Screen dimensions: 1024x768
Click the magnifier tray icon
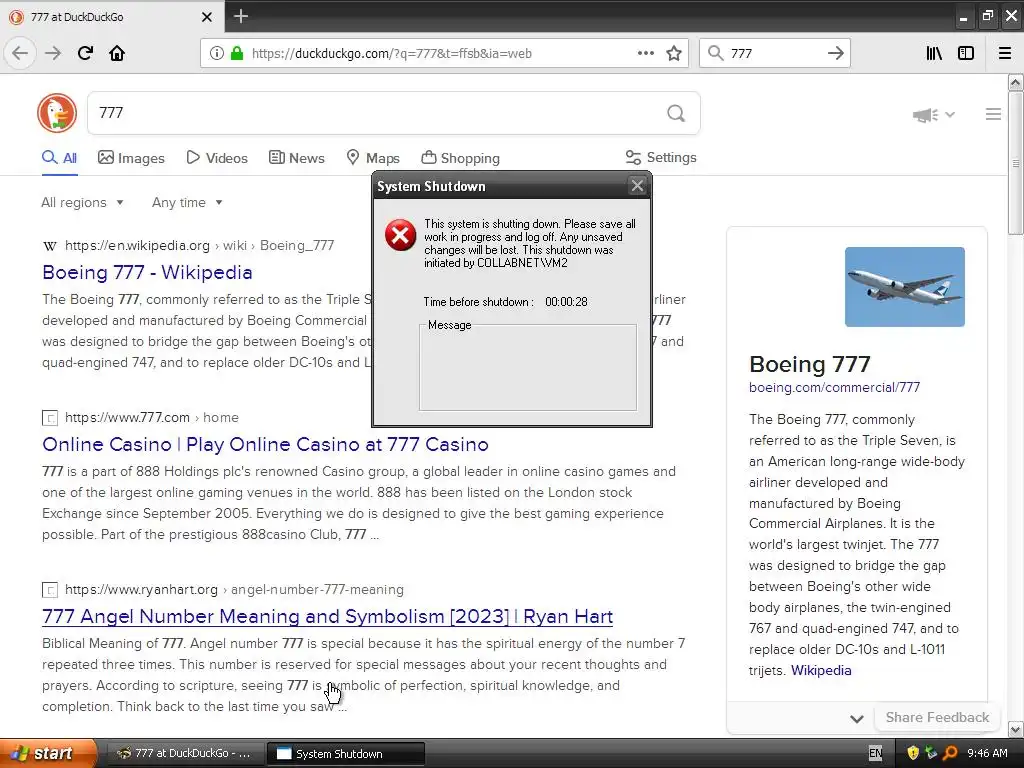click(950, 753)
